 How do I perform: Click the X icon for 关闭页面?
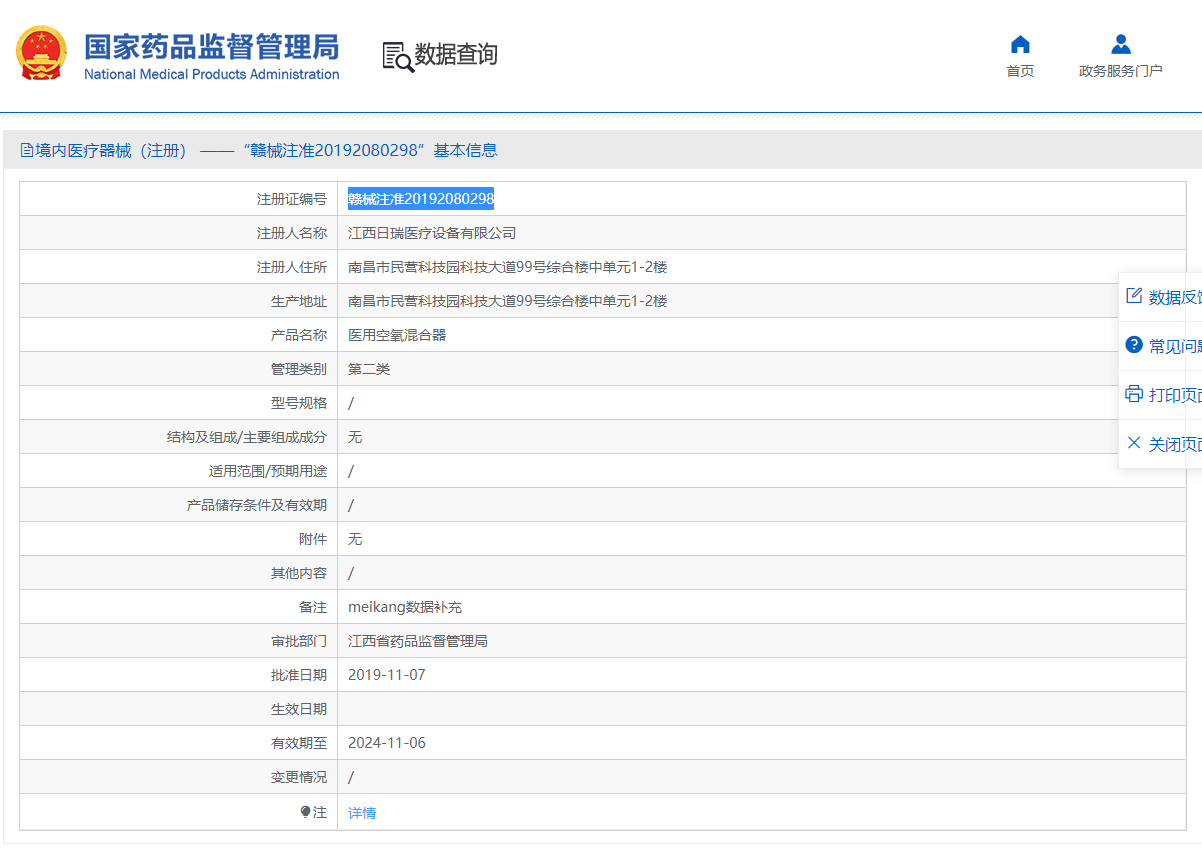coord(1134,443)
